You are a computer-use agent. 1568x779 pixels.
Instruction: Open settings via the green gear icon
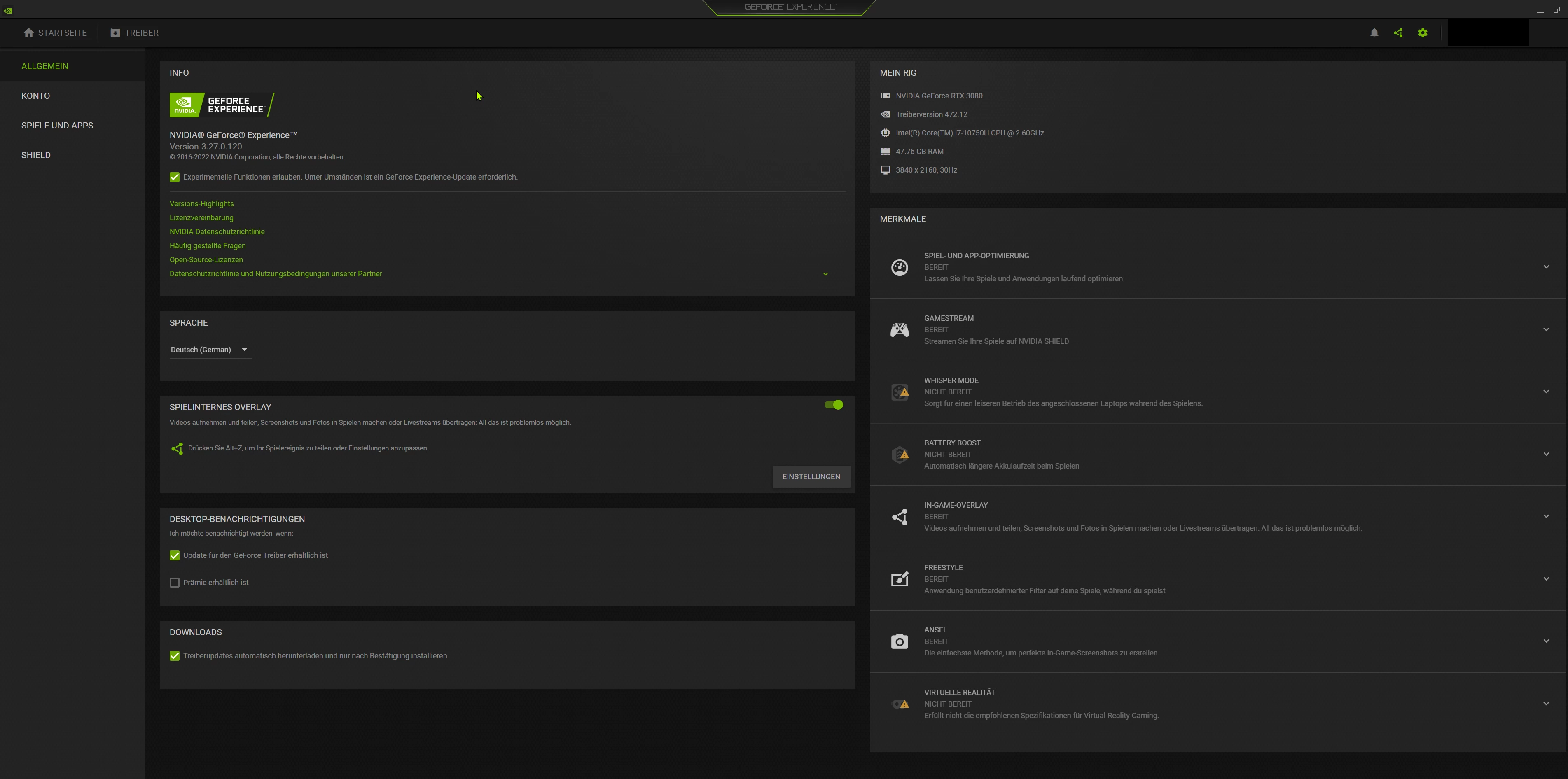[1423, 33]
